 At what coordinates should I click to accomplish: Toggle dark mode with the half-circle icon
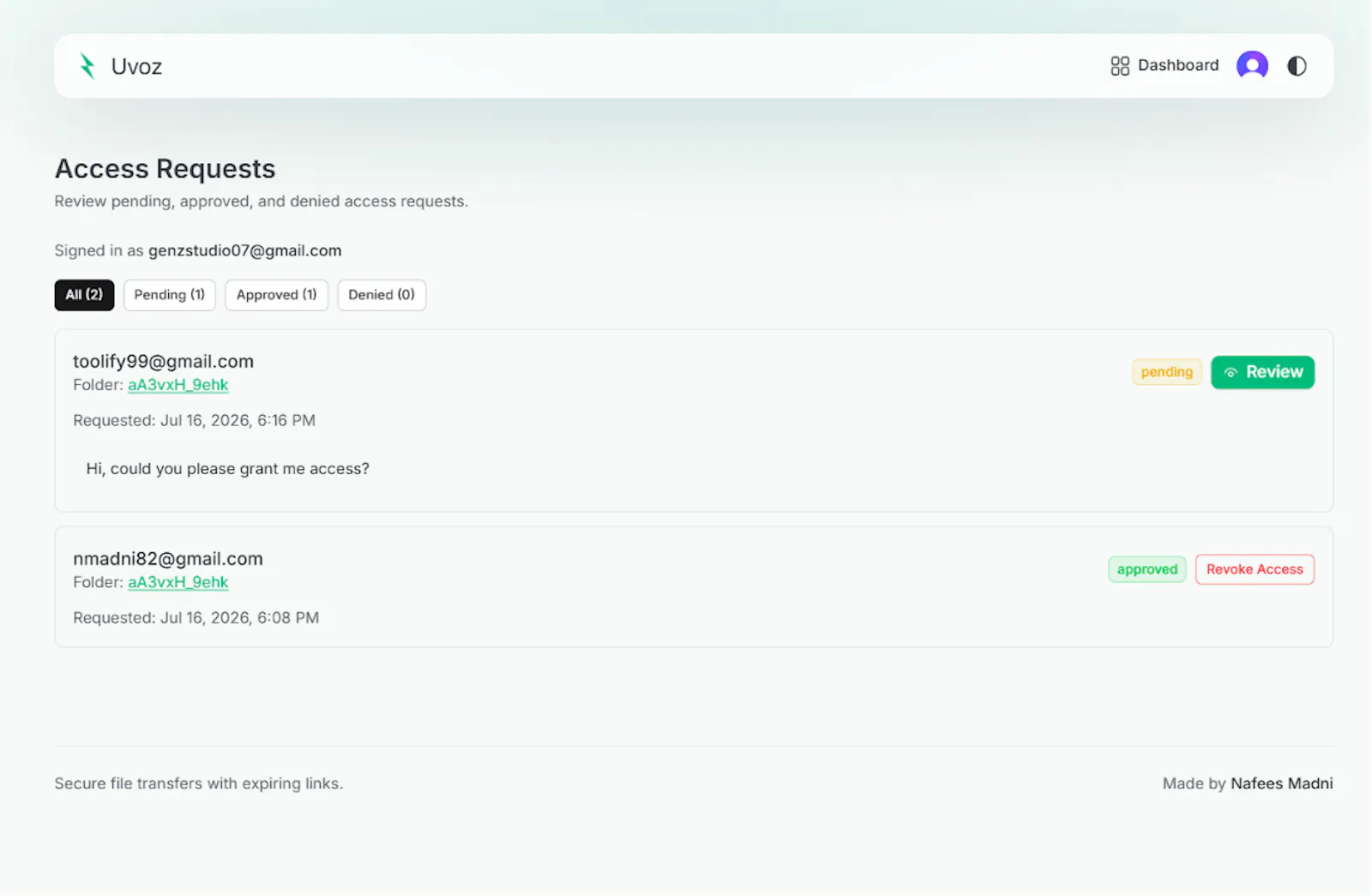[1297, 66]
